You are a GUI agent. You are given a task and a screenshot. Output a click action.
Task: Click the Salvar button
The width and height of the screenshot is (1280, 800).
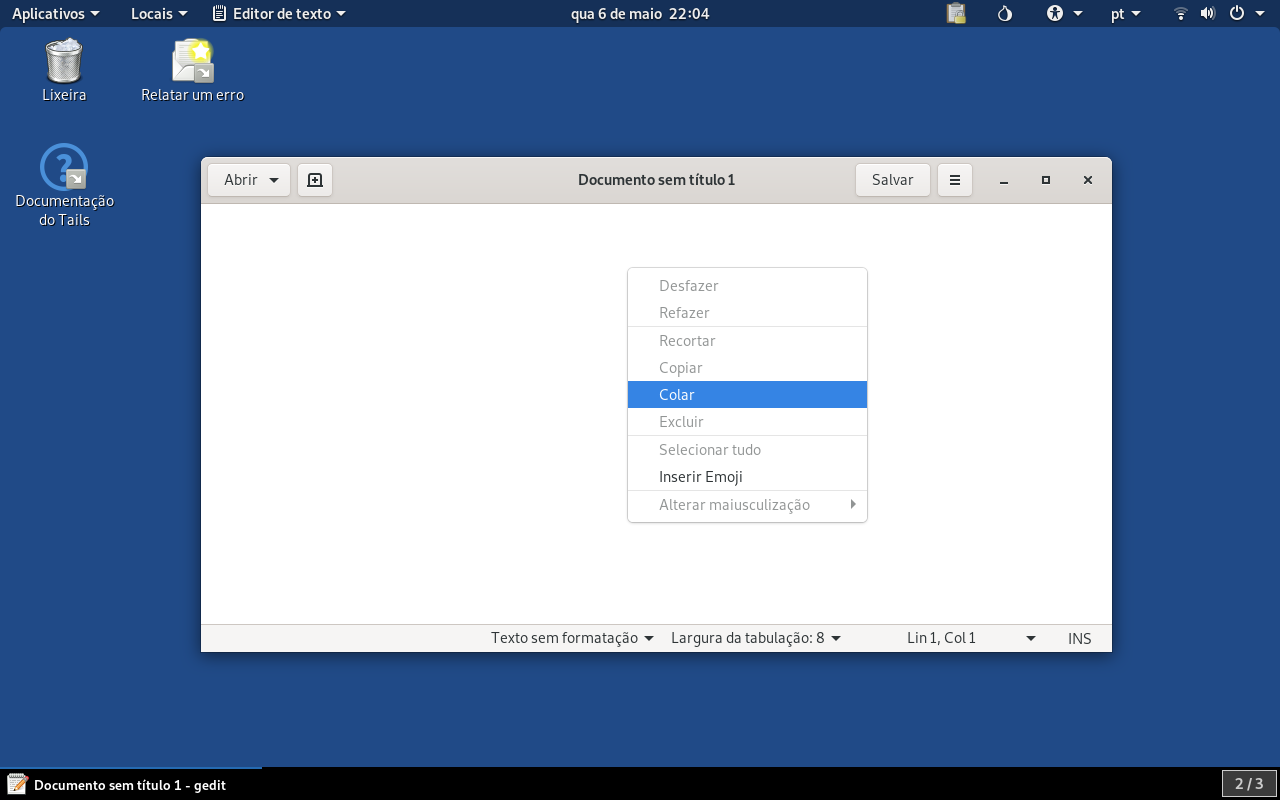893,180
